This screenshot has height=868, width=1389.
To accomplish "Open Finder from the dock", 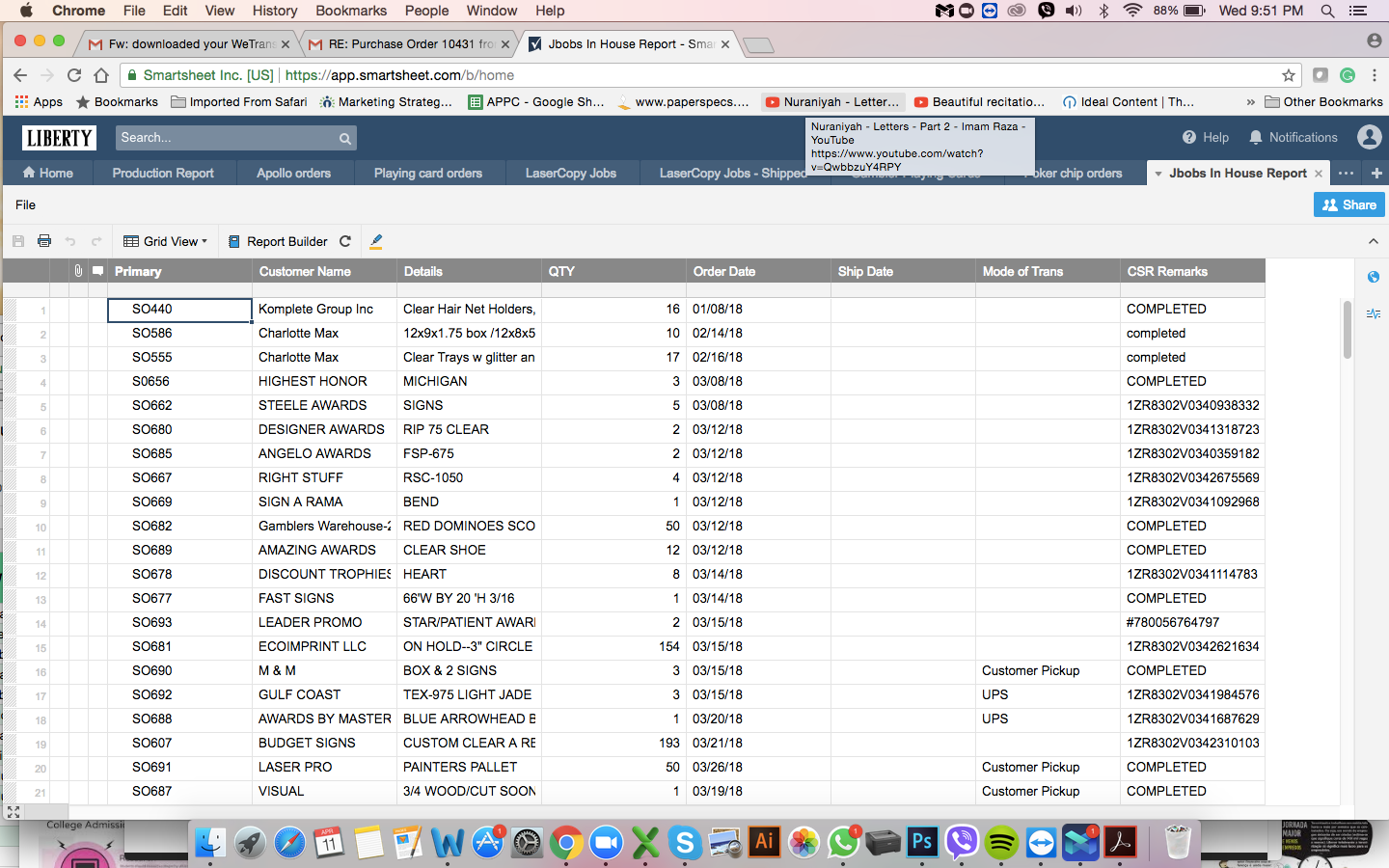I will pos(210,842).
